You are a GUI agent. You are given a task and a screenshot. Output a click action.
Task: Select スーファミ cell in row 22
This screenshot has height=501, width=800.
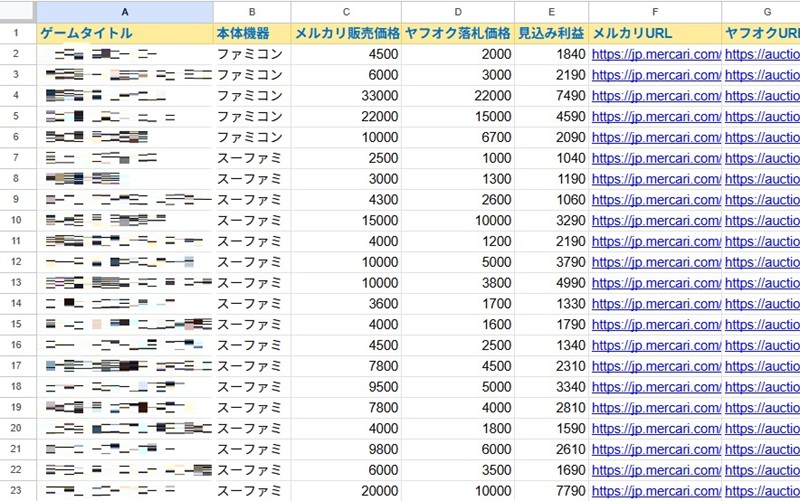tap(252, 470)
